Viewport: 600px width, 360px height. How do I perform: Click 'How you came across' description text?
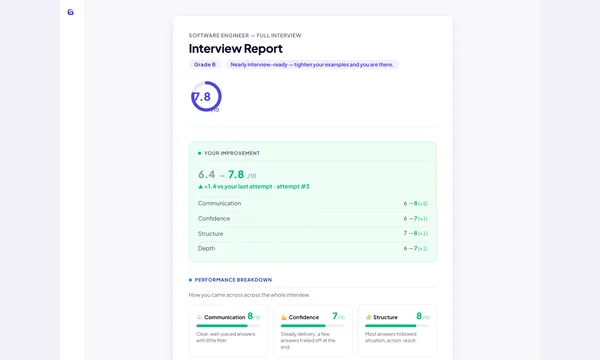coord(249,295)
